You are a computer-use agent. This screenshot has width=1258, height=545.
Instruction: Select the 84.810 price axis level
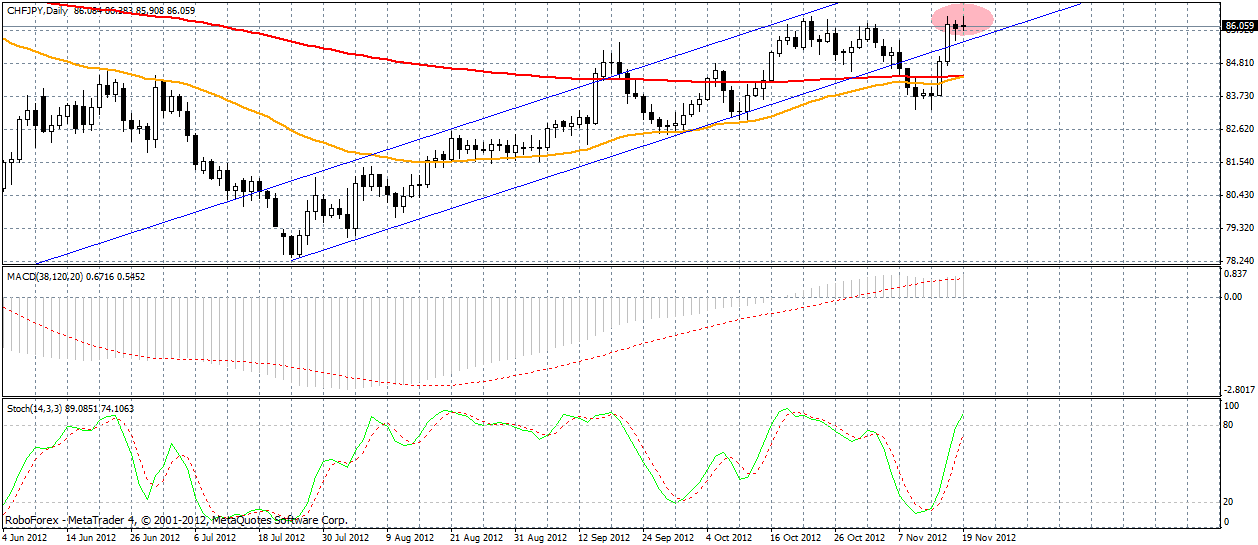click(1238, 63)
